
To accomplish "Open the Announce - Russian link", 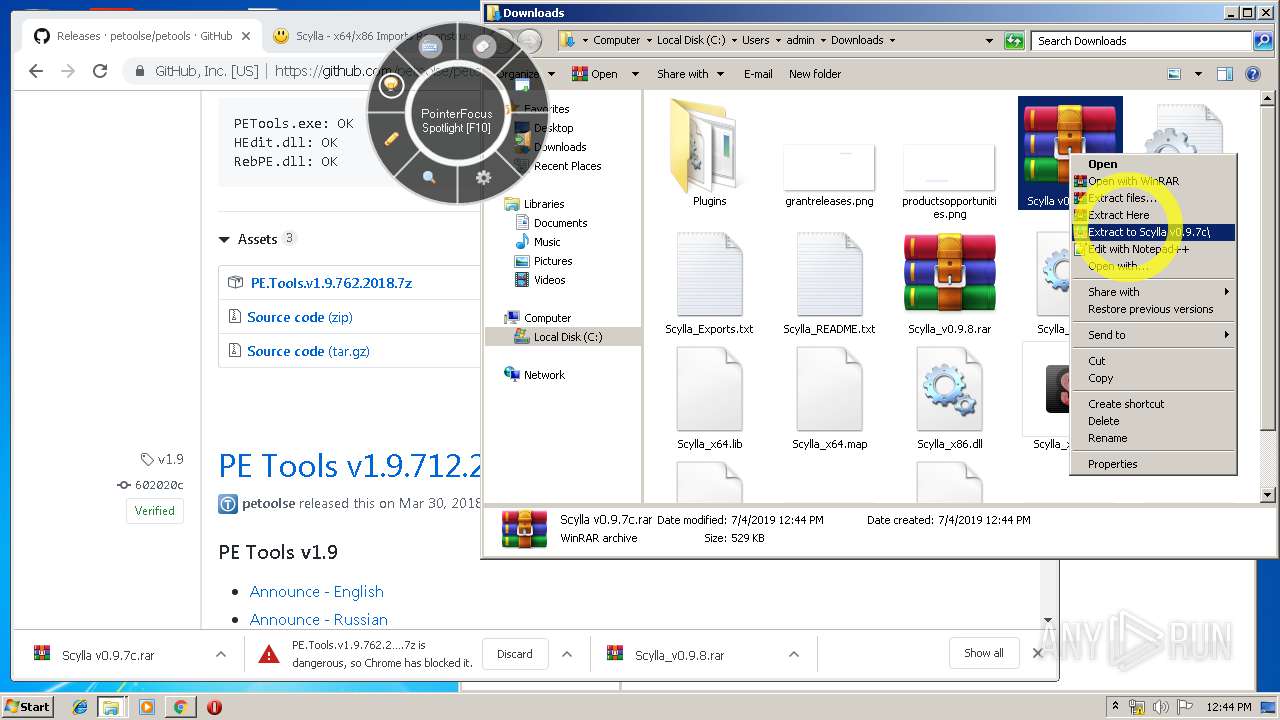I will click(318, 620).
